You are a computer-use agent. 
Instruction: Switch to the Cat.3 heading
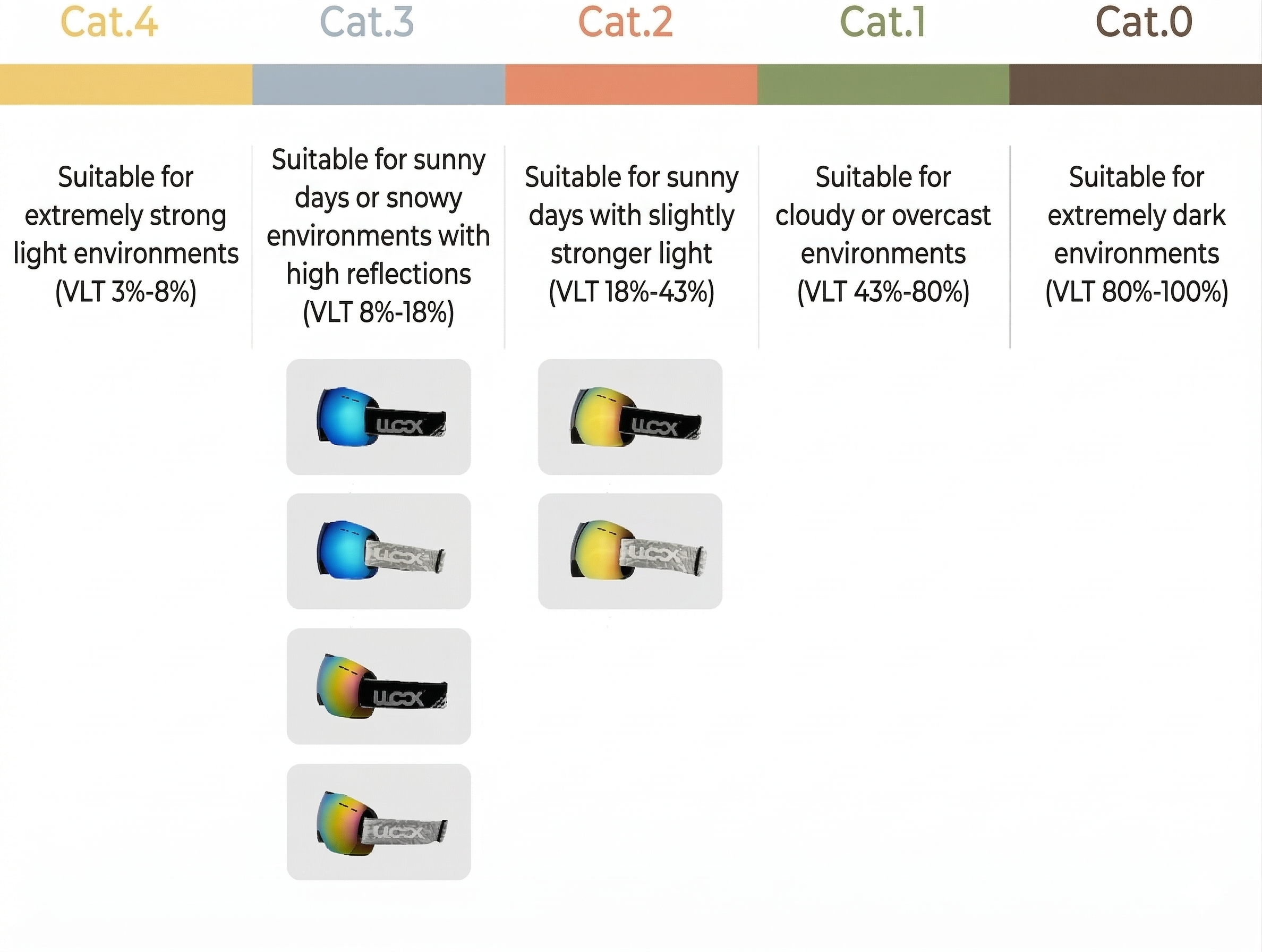[367, 23]
